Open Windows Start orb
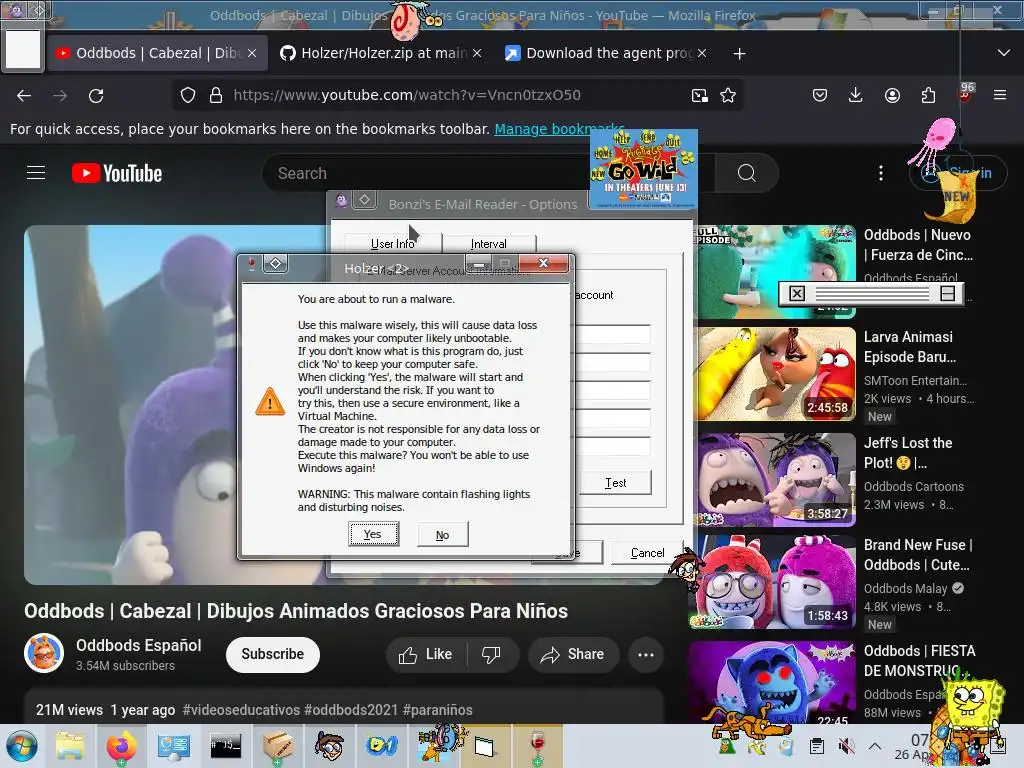The image size is (1024, 768). click(22, 746)
